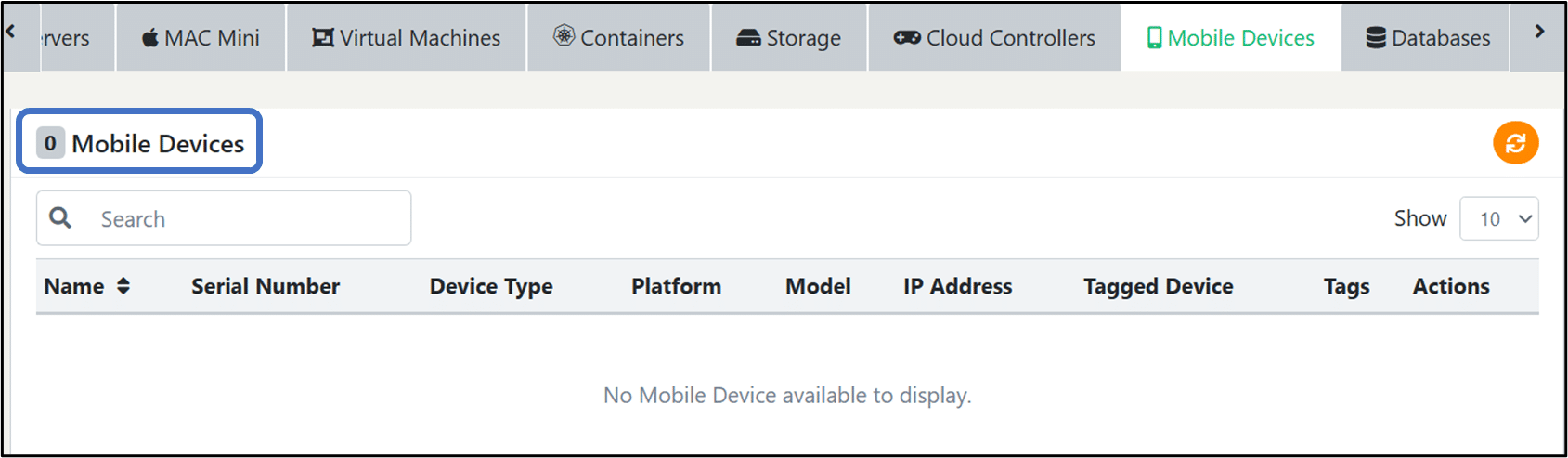Click the Virtual Machines tab icon
Image resolution: width=1568 pixels, height=458 pixels.
322,38
